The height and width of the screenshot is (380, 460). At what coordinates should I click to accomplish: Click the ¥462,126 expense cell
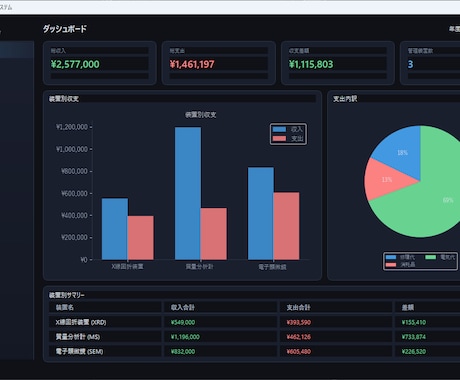(299, 337)
